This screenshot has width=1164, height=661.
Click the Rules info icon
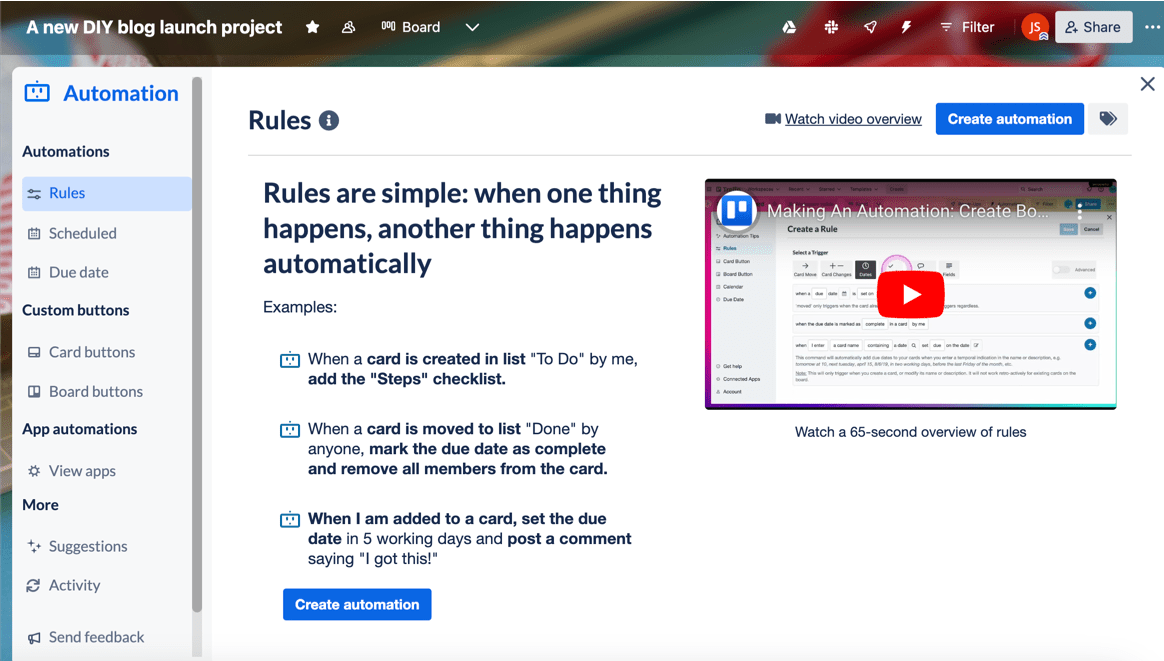pos(329,121)
